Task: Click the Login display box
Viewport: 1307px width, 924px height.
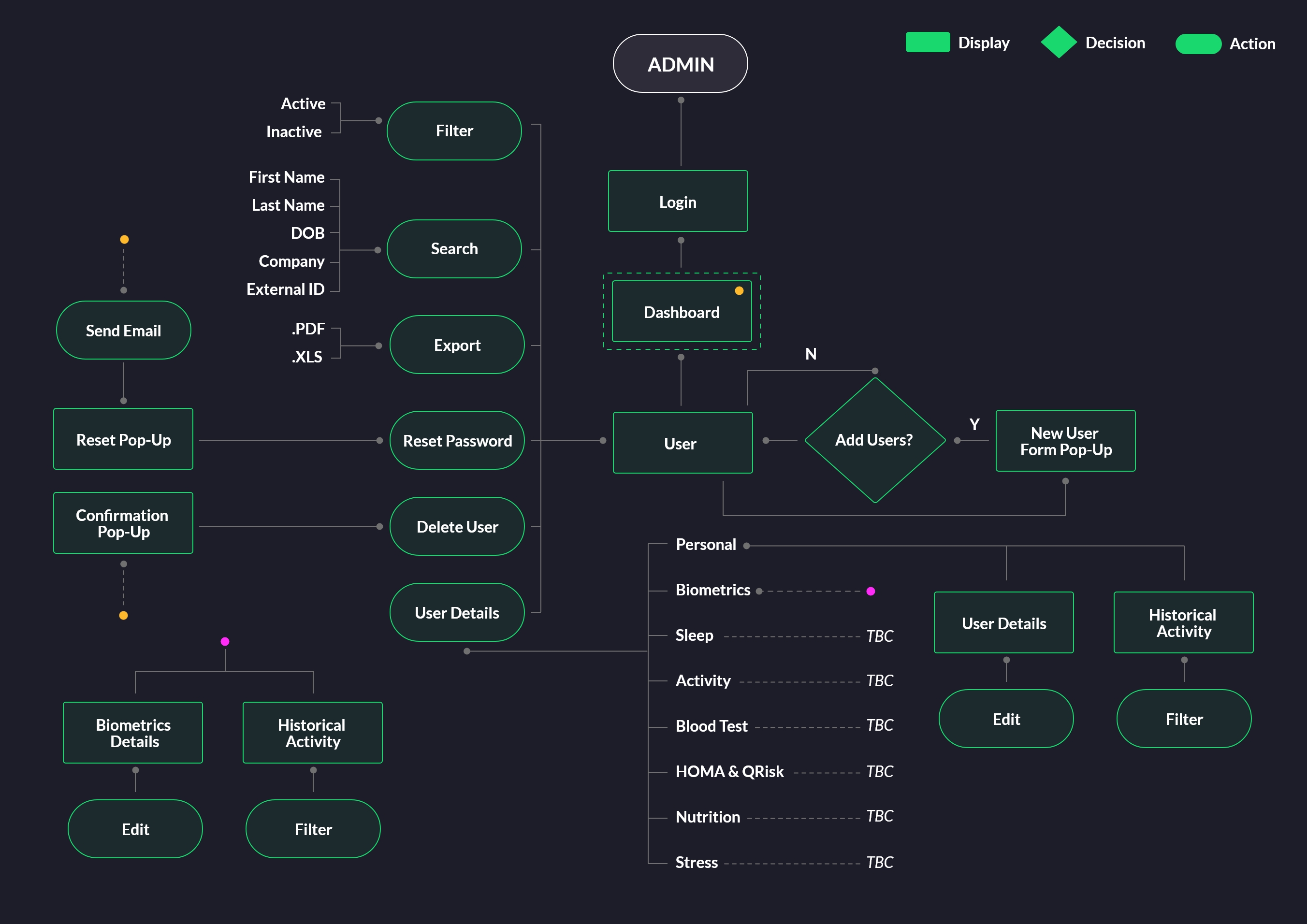Action: coord(677,202)
